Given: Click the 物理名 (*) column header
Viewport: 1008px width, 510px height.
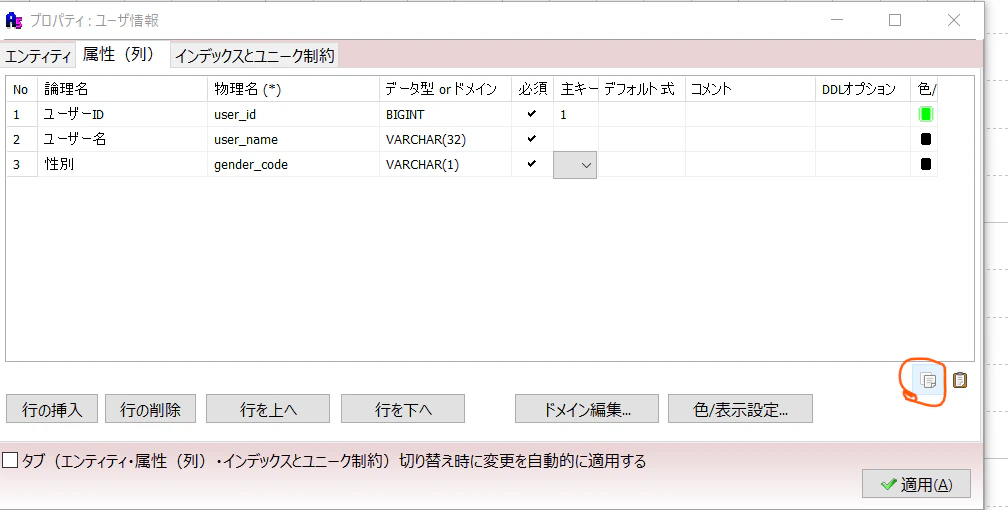Looking at the screenshot, I should click(294, 89).
